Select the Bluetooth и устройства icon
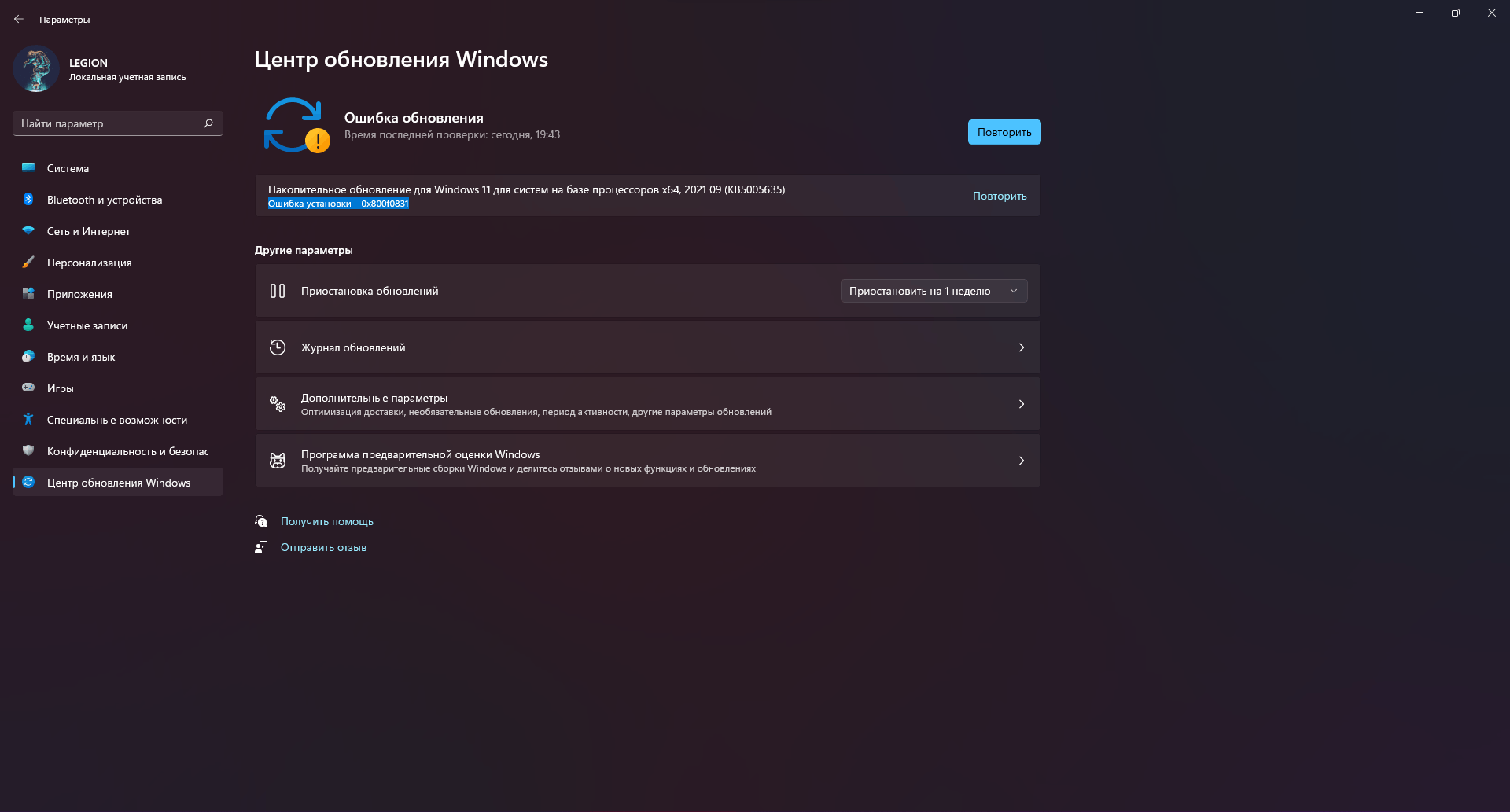The height and width of the screenshot is (812, 1510). 28,199
